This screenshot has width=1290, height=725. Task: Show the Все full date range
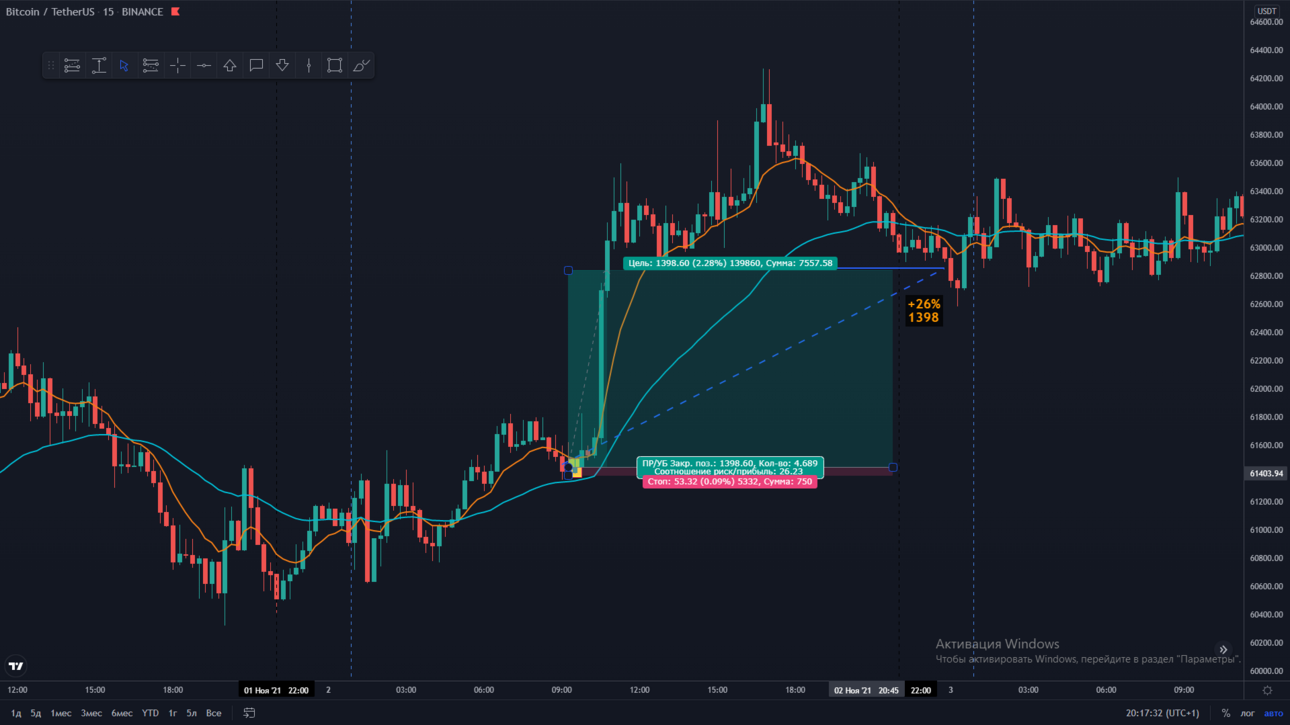213,713
